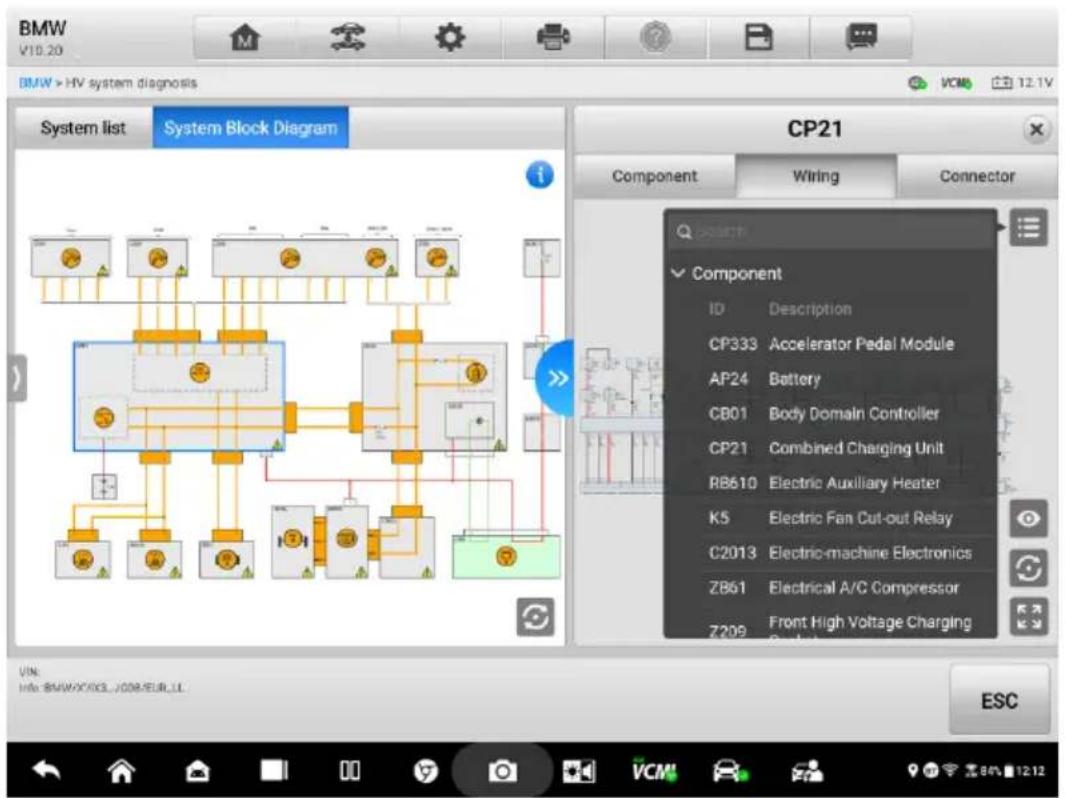Click the printer icon
Image resolution: width=1065 pixels, height=798 pixels.
click(x=553, y=37)
